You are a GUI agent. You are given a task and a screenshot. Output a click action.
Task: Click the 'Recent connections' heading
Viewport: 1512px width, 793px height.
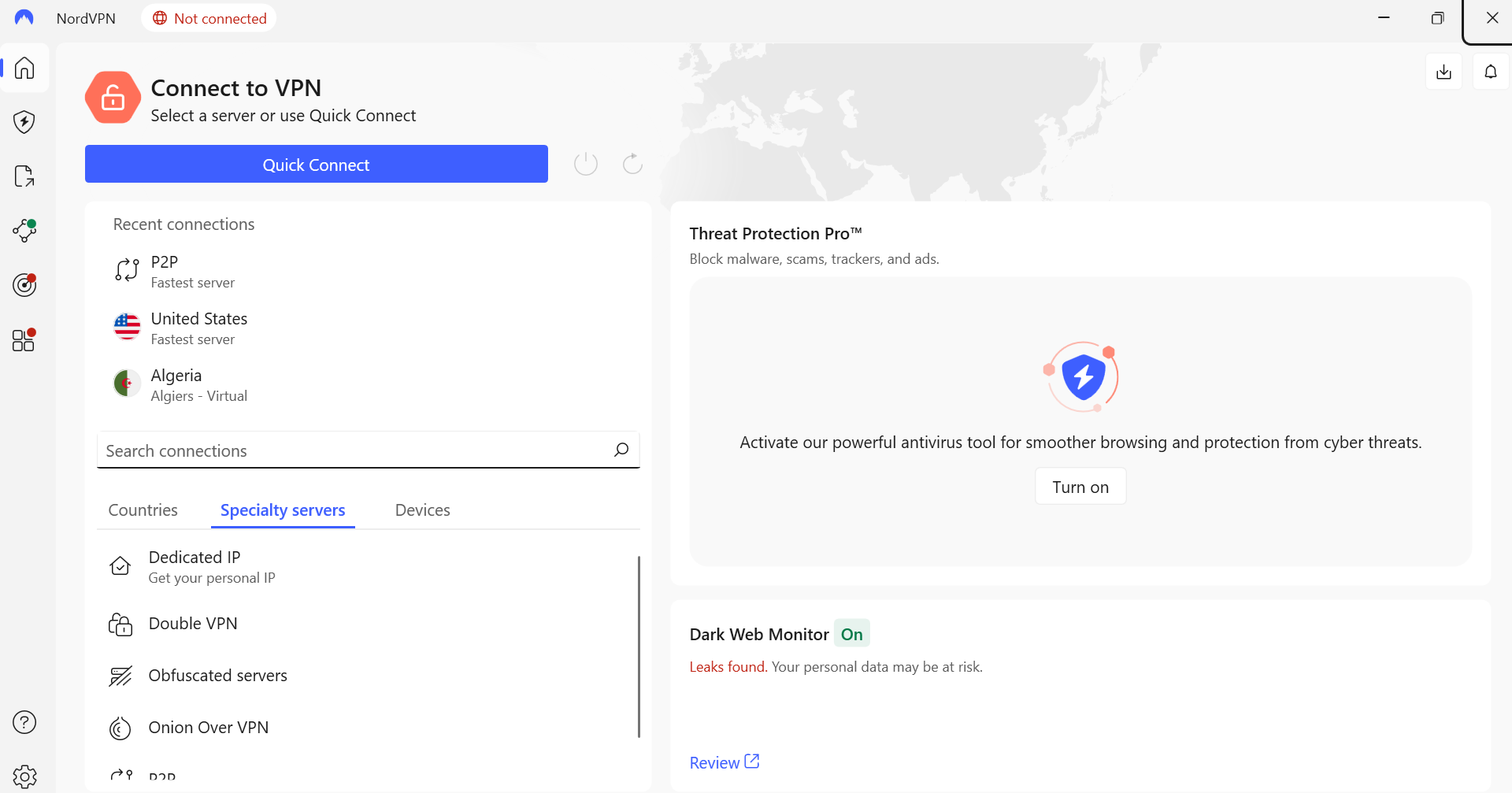point(184,224)
